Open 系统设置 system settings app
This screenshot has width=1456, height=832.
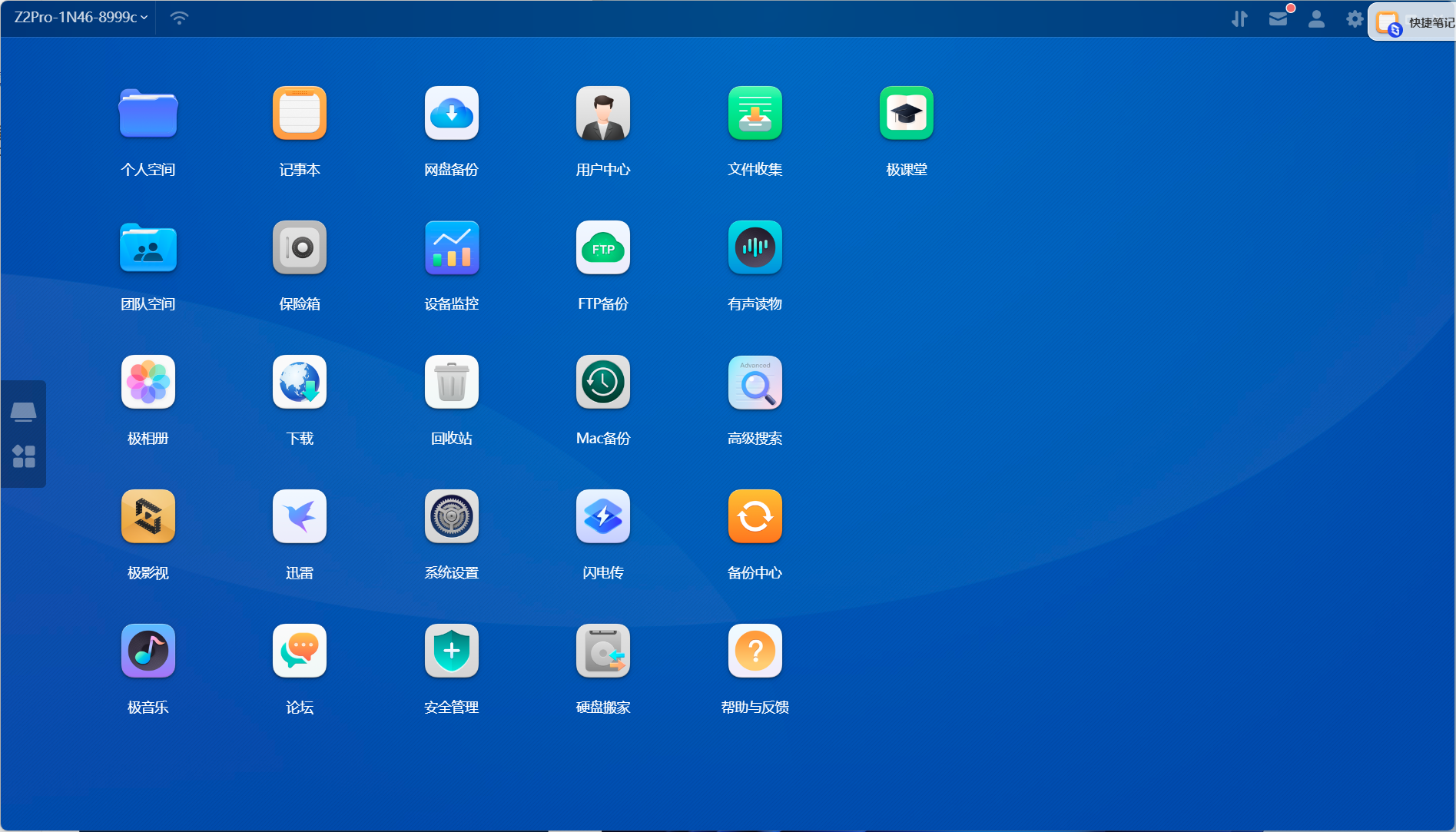451,517
